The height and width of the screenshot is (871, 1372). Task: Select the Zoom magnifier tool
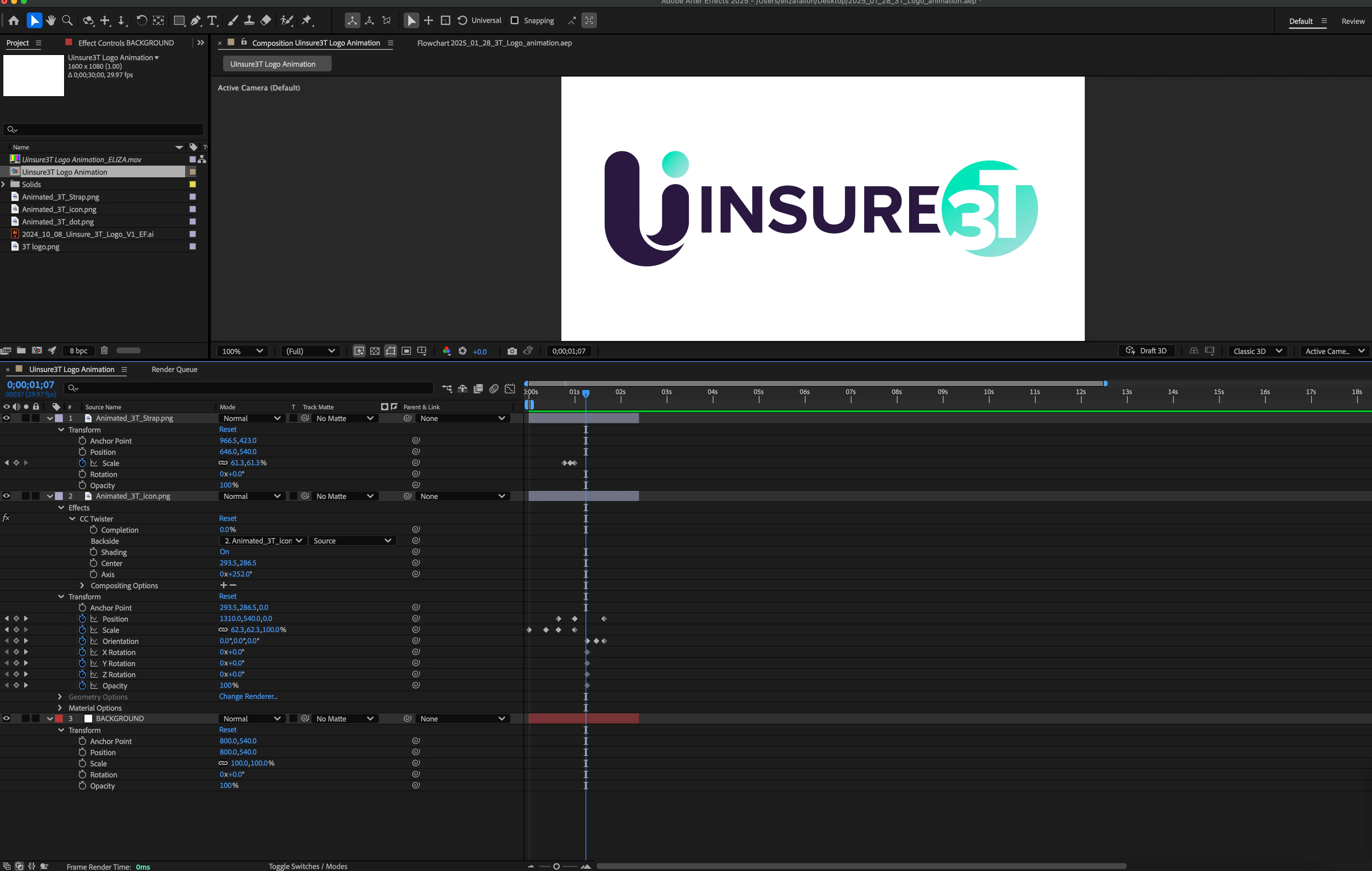point(67,21)
